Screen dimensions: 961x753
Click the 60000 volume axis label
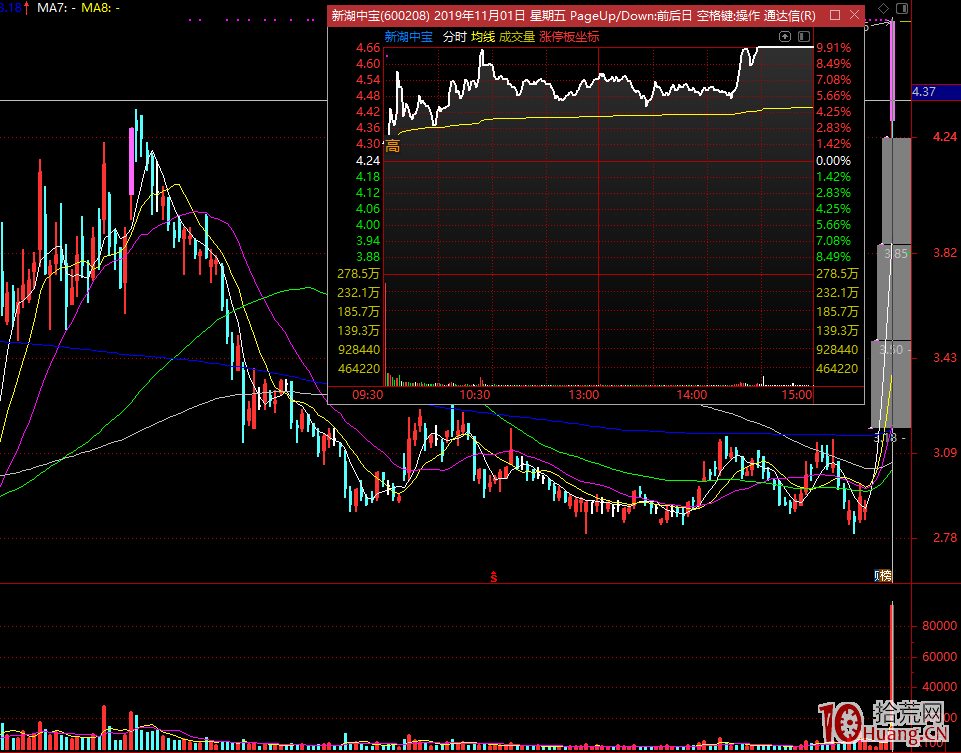[x=940, y=657]
